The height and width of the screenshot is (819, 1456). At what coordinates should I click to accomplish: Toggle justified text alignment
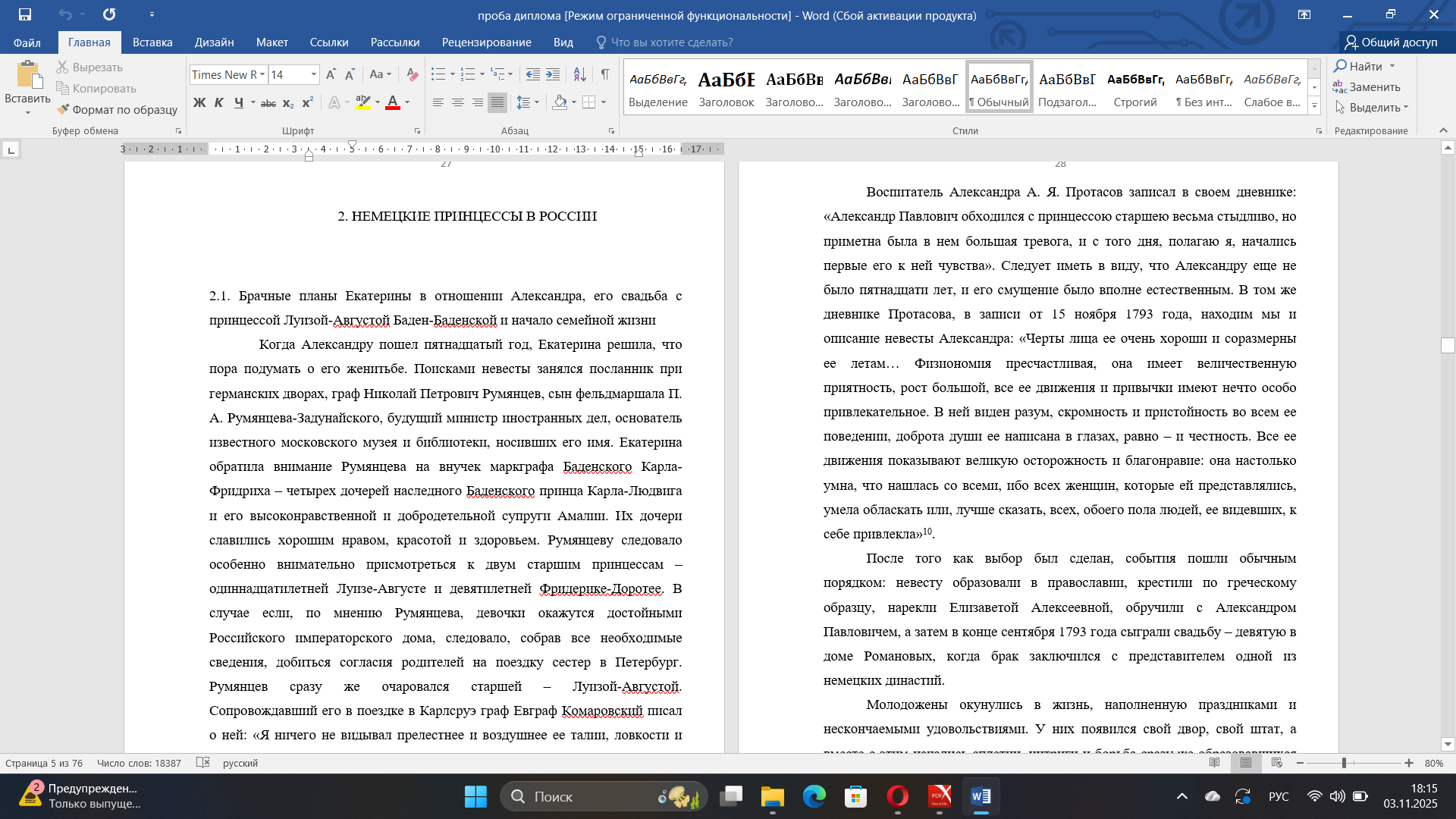click(x=497, y=102)
